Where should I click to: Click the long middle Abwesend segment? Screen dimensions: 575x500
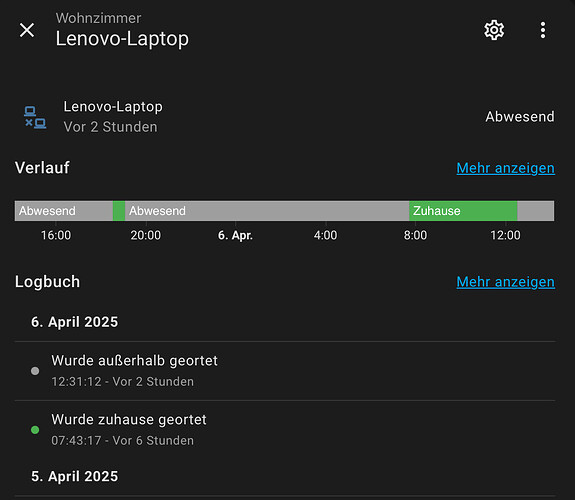267,211
